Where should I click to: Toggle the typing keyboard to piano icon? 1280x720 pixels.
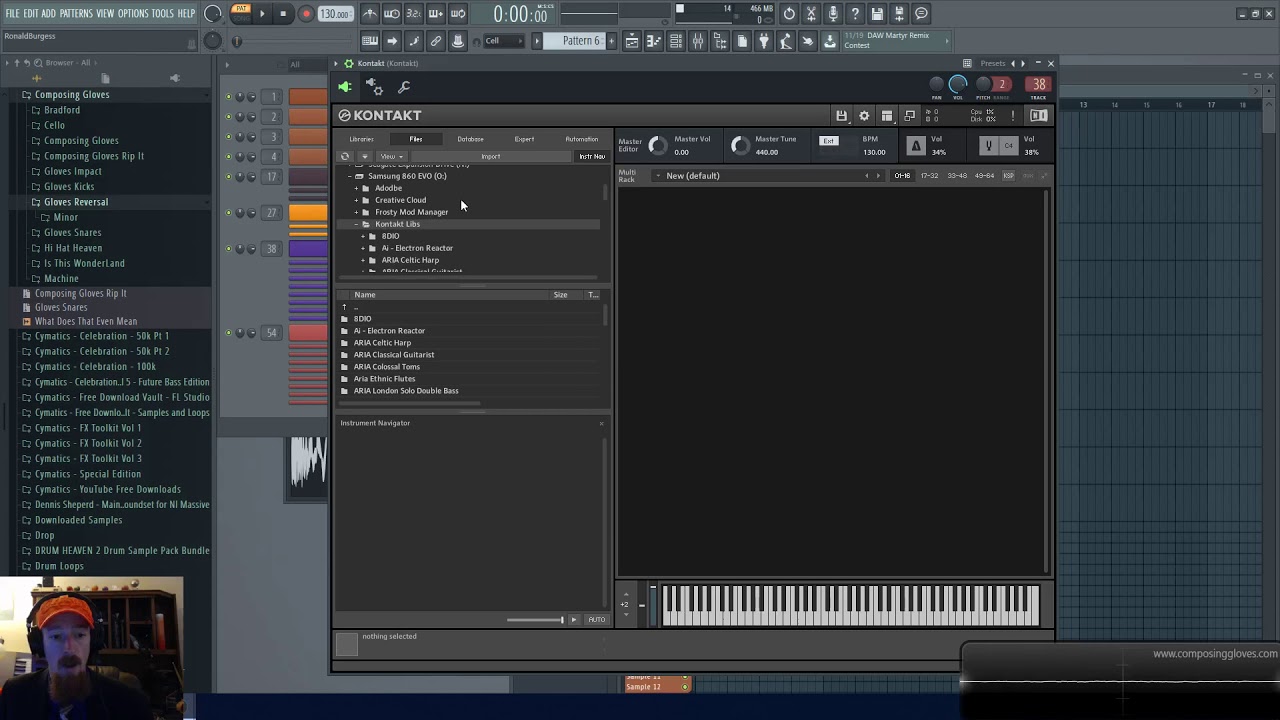coord(369,41)
